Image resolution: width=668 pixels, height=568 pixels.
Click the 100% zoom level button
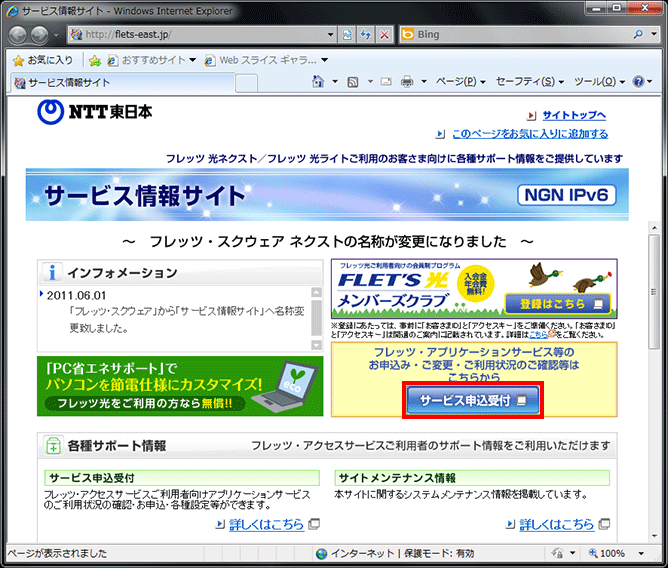[x=607, y=554]
